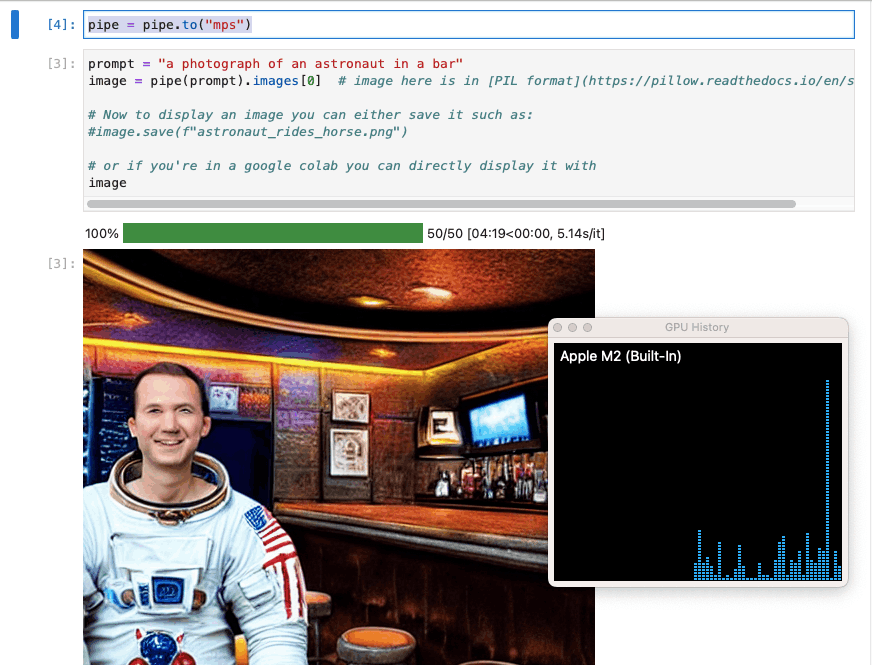The width and height of the screenshot is (872, 665).
Task: Click the green 100% progress bar
Action: [272, 233]
